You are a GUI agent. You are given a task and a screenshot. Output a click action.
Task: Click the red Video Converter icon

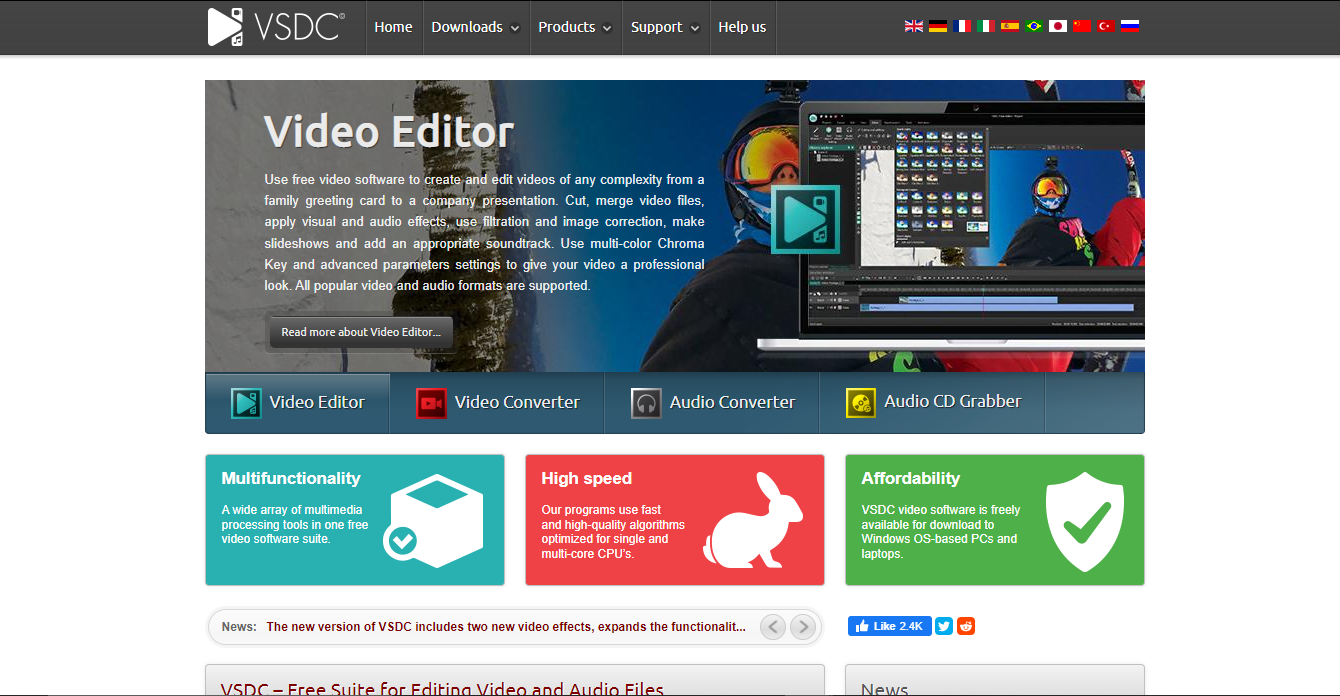pyautogui.click(x=431, y=403)
